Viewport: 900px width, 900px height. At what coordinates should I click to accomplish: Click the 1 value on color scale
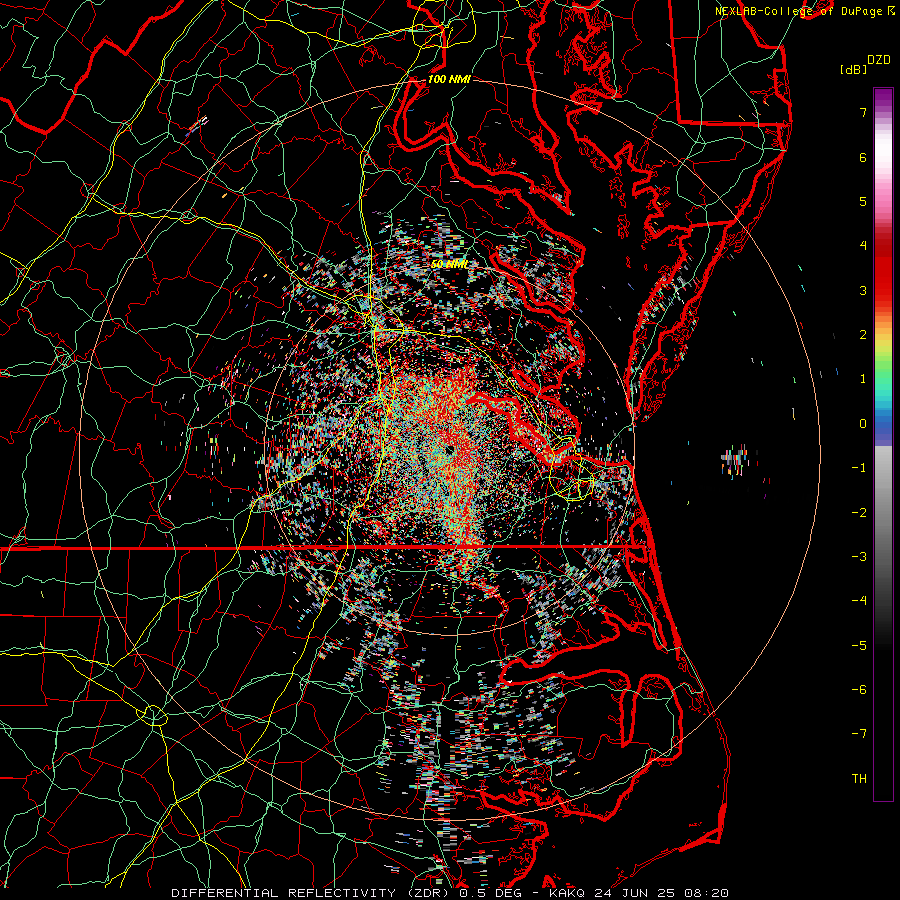[863, 379]
